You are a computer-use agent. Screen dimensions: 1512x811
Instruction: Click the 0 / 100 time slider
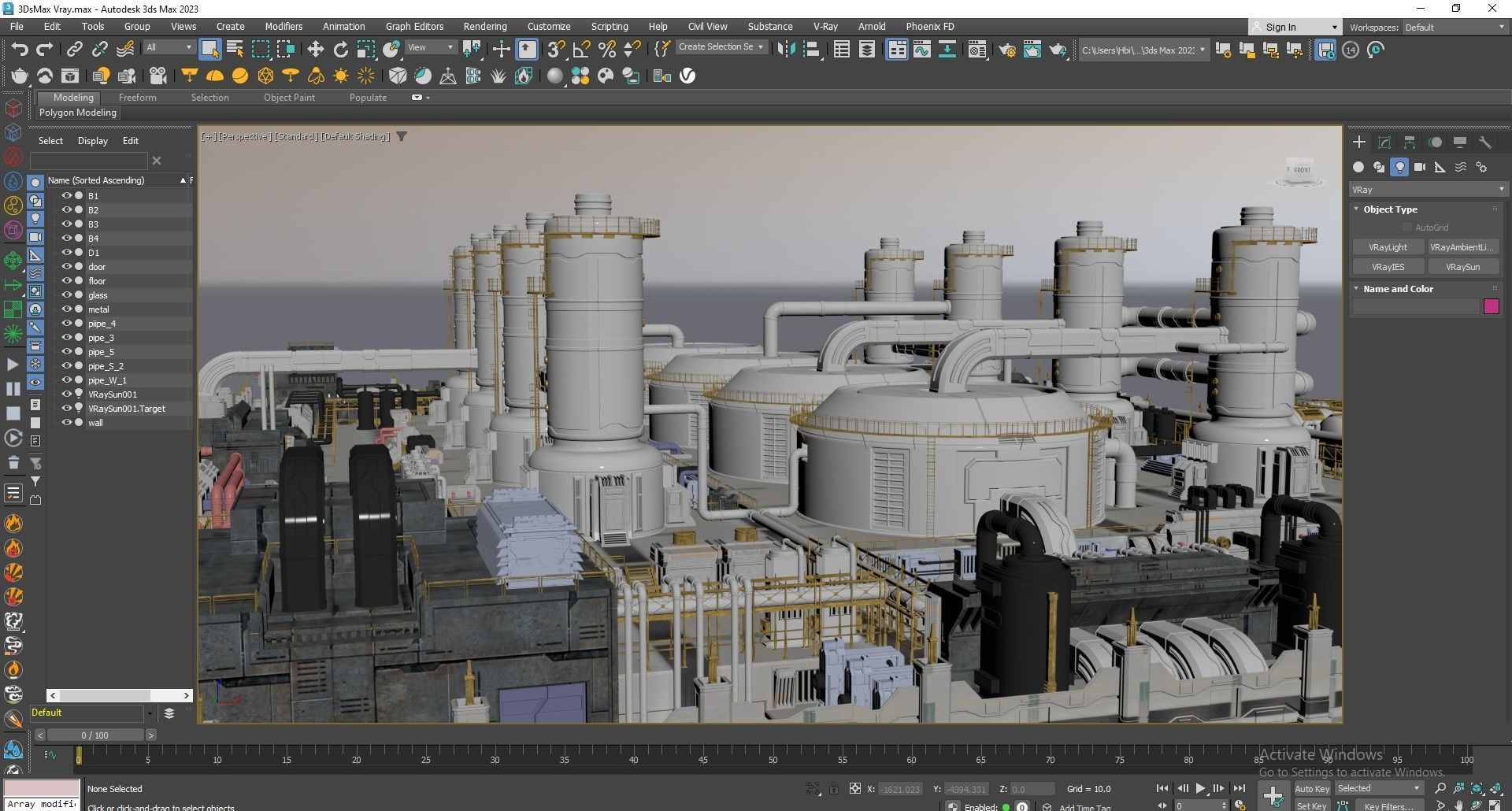(x=94, y=735)
